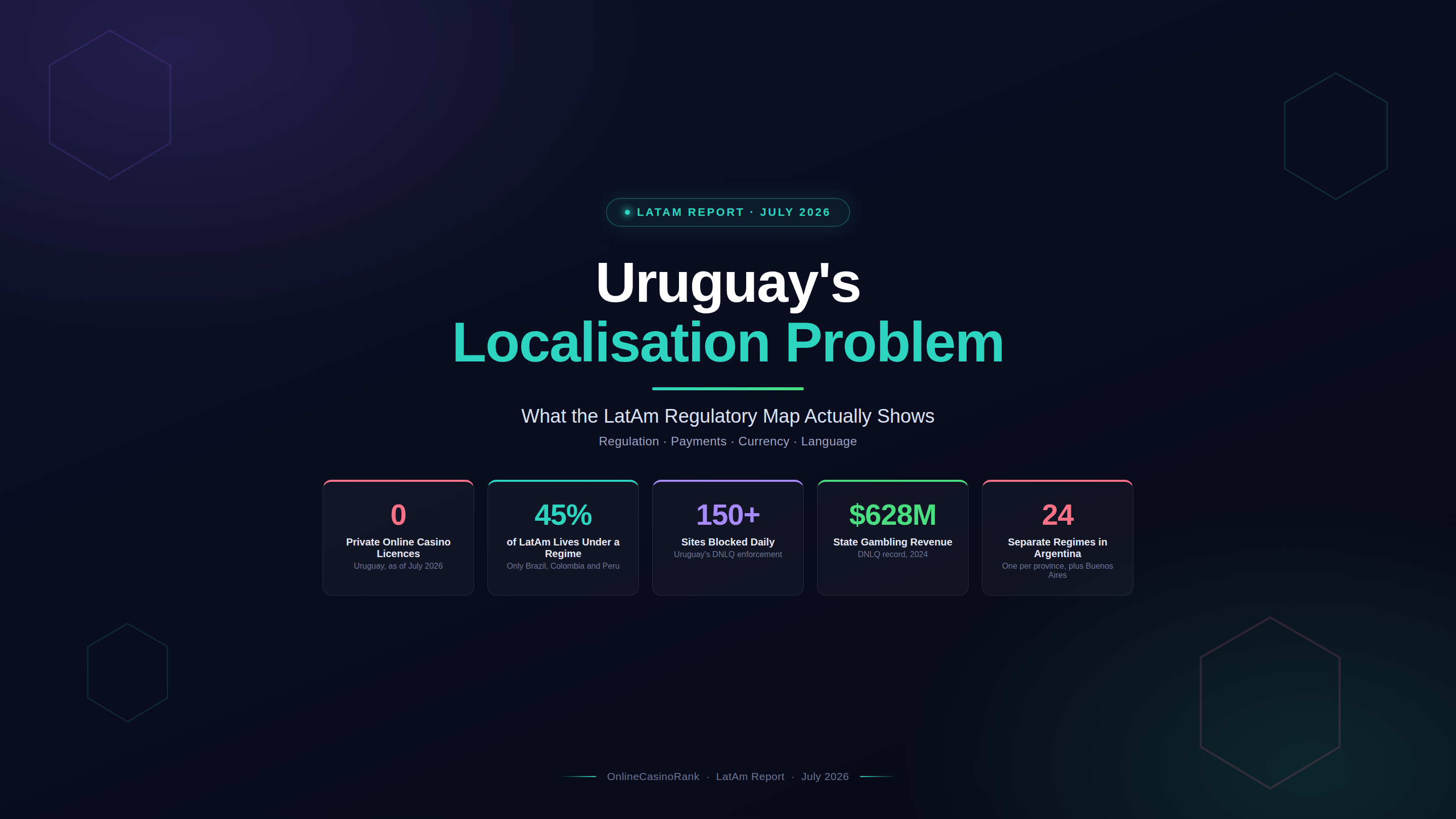This screenshot has width=1456, height=819.
Task: Click "July 2026" in the footer
Action: coord(825,777)
